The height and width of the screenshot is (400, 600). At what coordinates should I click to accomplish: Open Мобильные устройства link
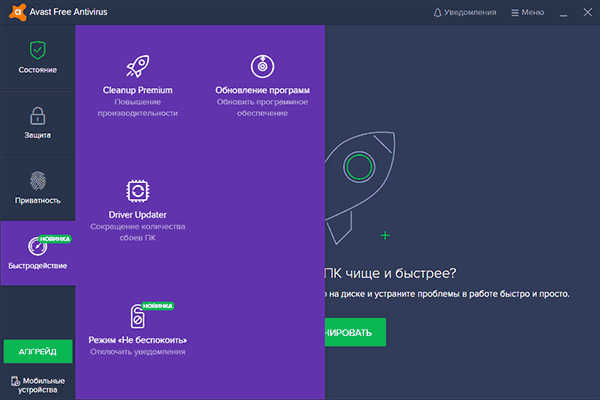pyautogui.click(x=38, y=385)
